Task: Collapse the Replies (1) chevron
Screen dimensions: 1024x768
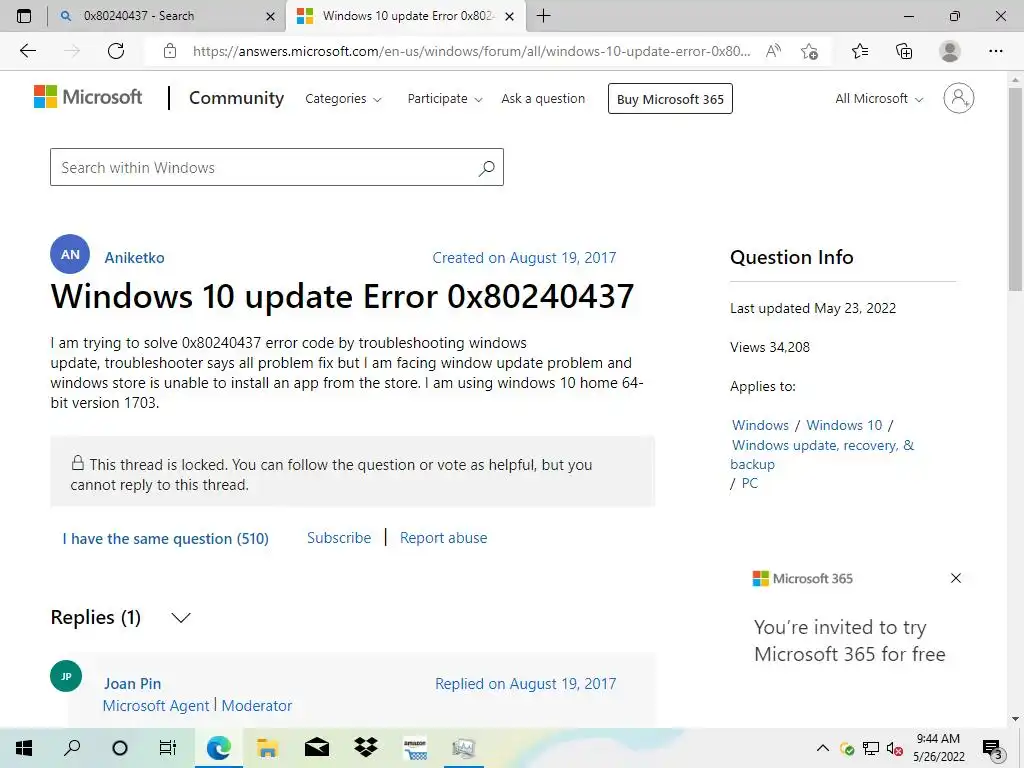Action: point(181,618)
